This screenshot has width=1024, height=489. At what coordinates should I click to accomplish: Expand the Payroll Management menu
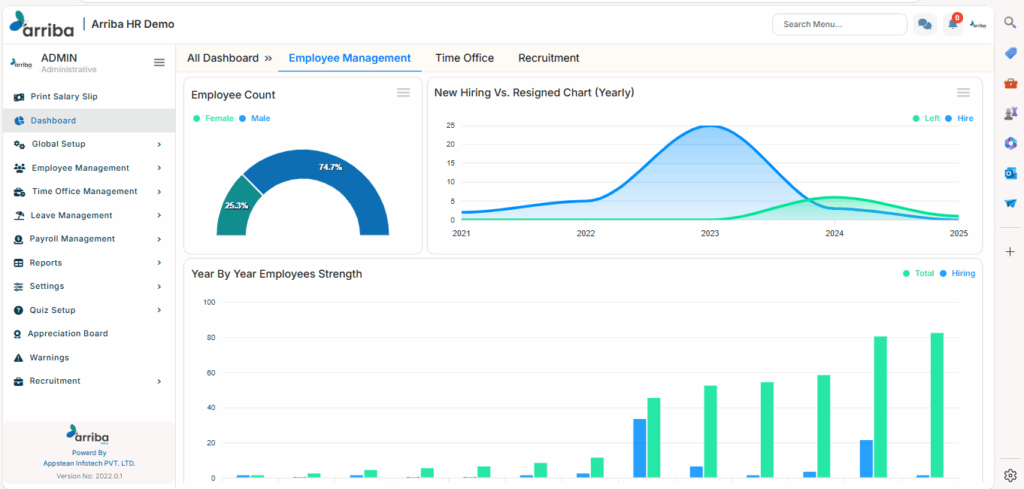pyautogui.click(x=88, y=239)
